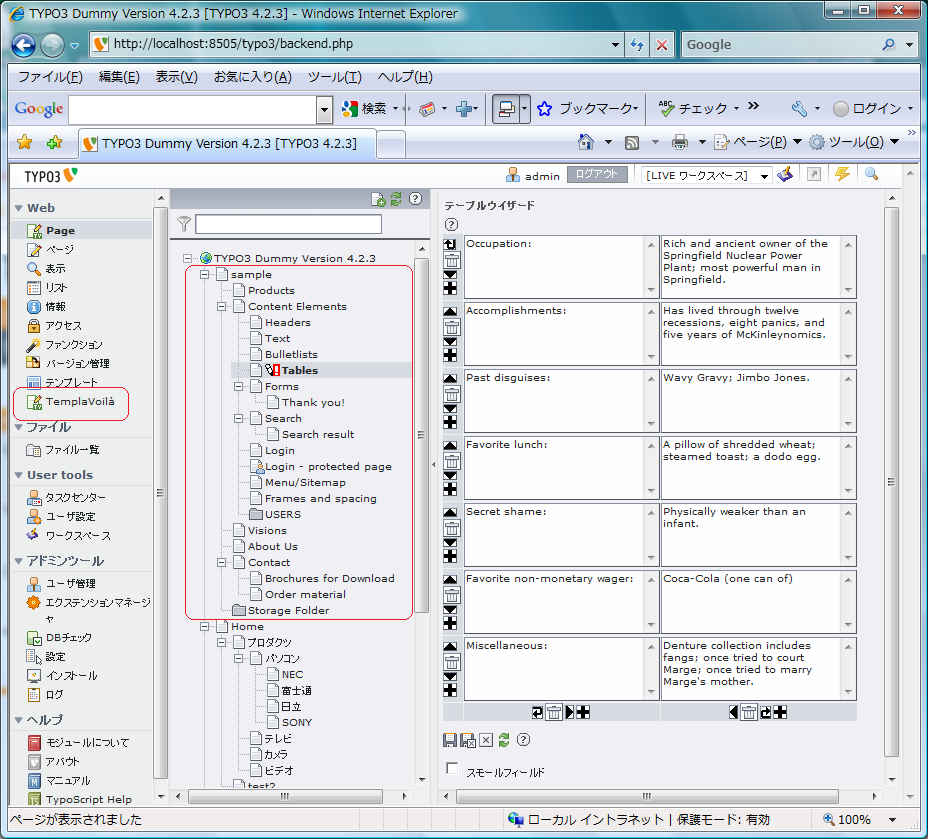Collapse the アドミンツール module section
Viewport: 928px width, 839px height.
[19, 561]
